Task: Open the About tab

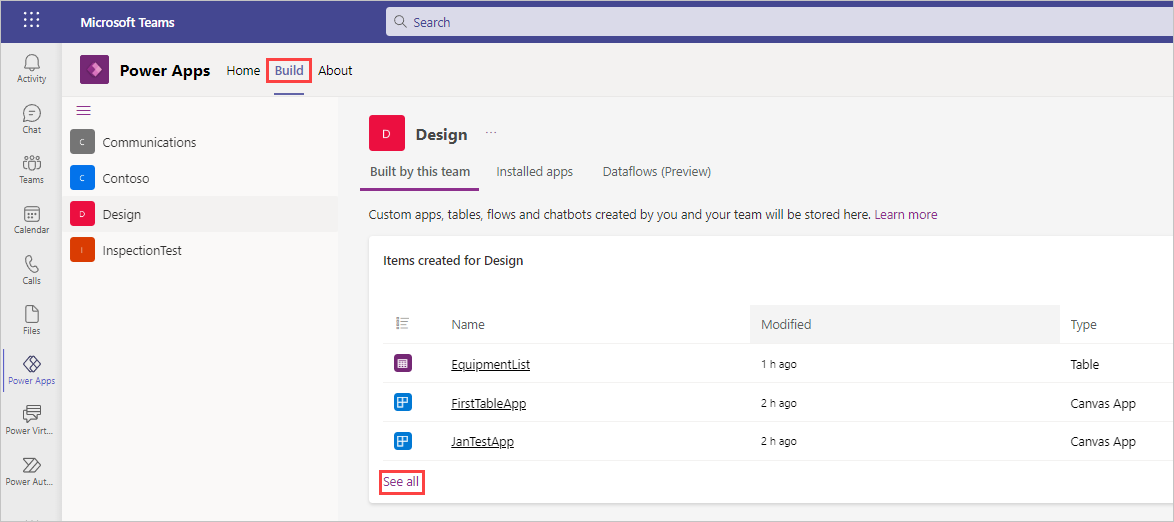Action: point(335,70)
